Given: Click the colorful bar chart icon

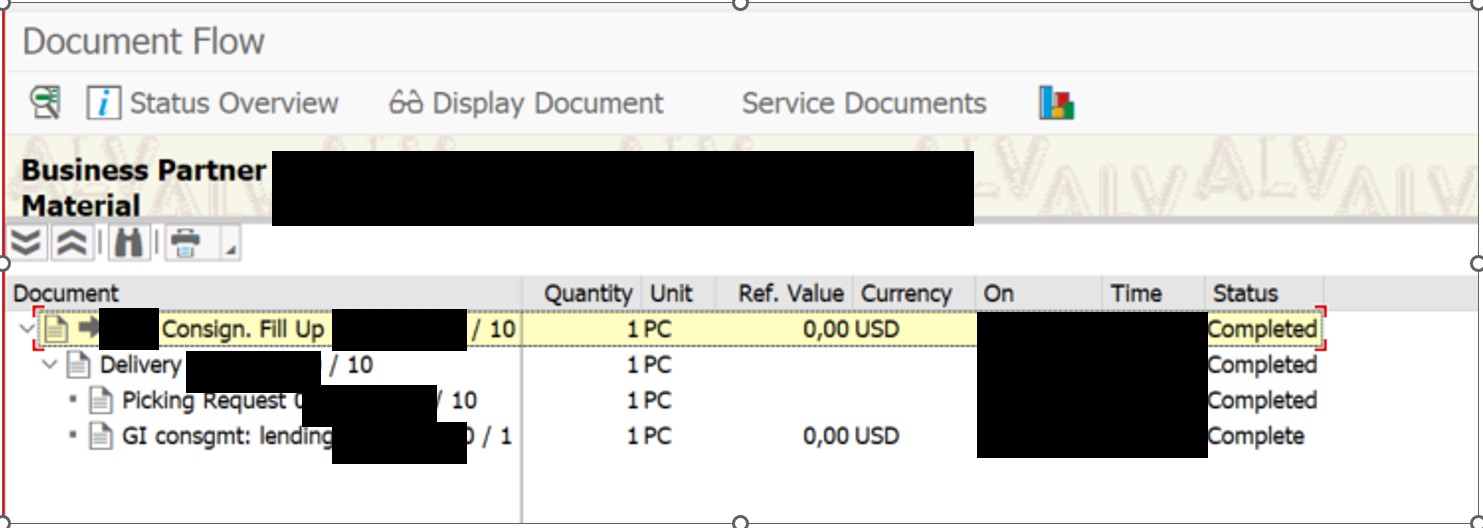Looking at the screenshot, I should [x=1056, y=103].
